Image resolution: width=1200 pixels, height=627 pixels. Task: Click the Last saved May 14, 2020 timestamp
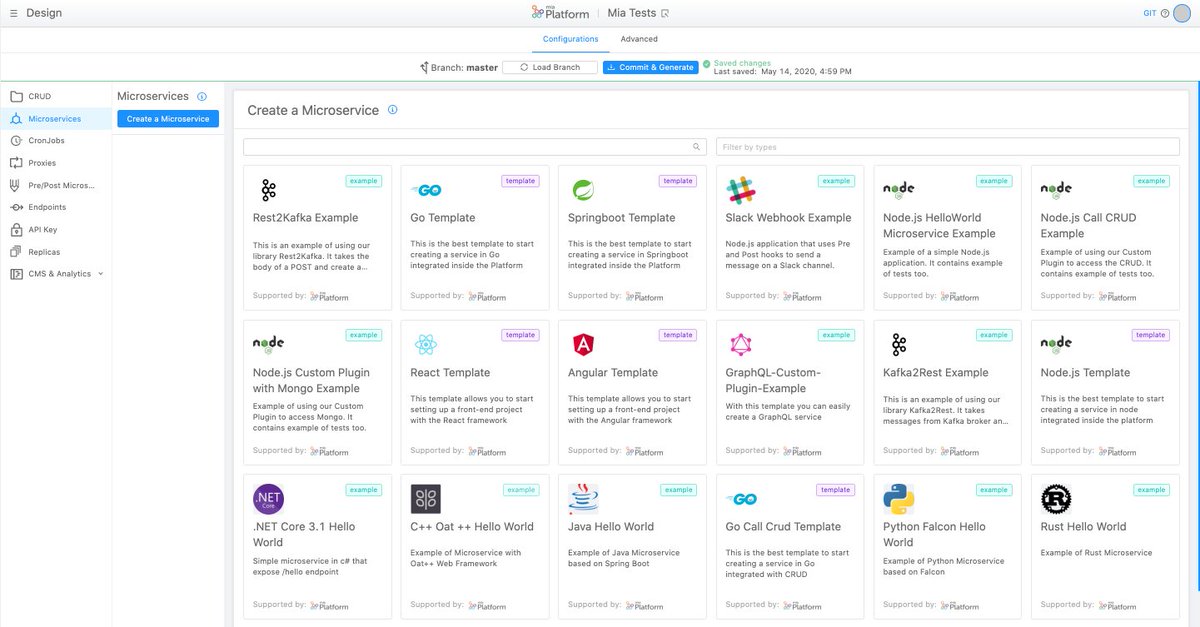point(783,72)
